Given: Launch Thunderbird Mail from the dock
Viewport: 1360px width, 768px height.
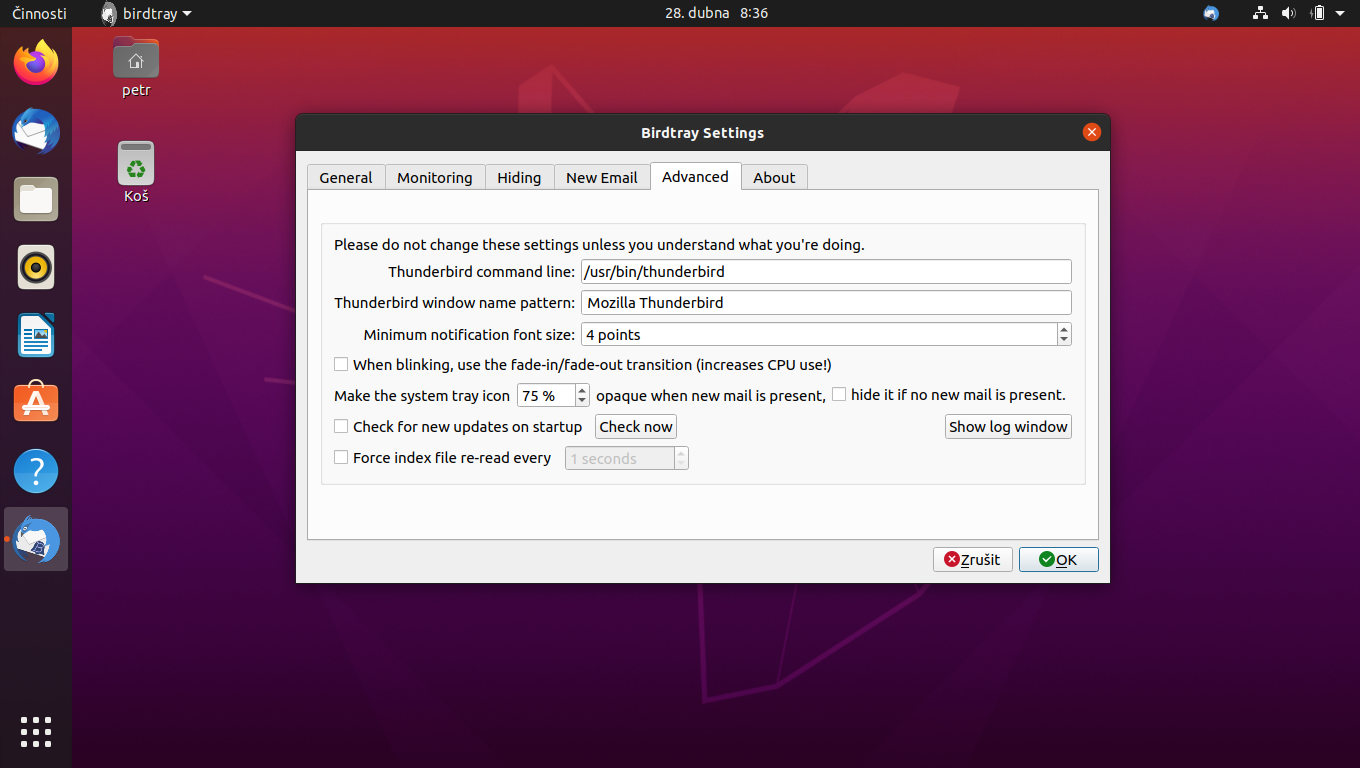Looking at the screenshot, I should pos(36,131).
